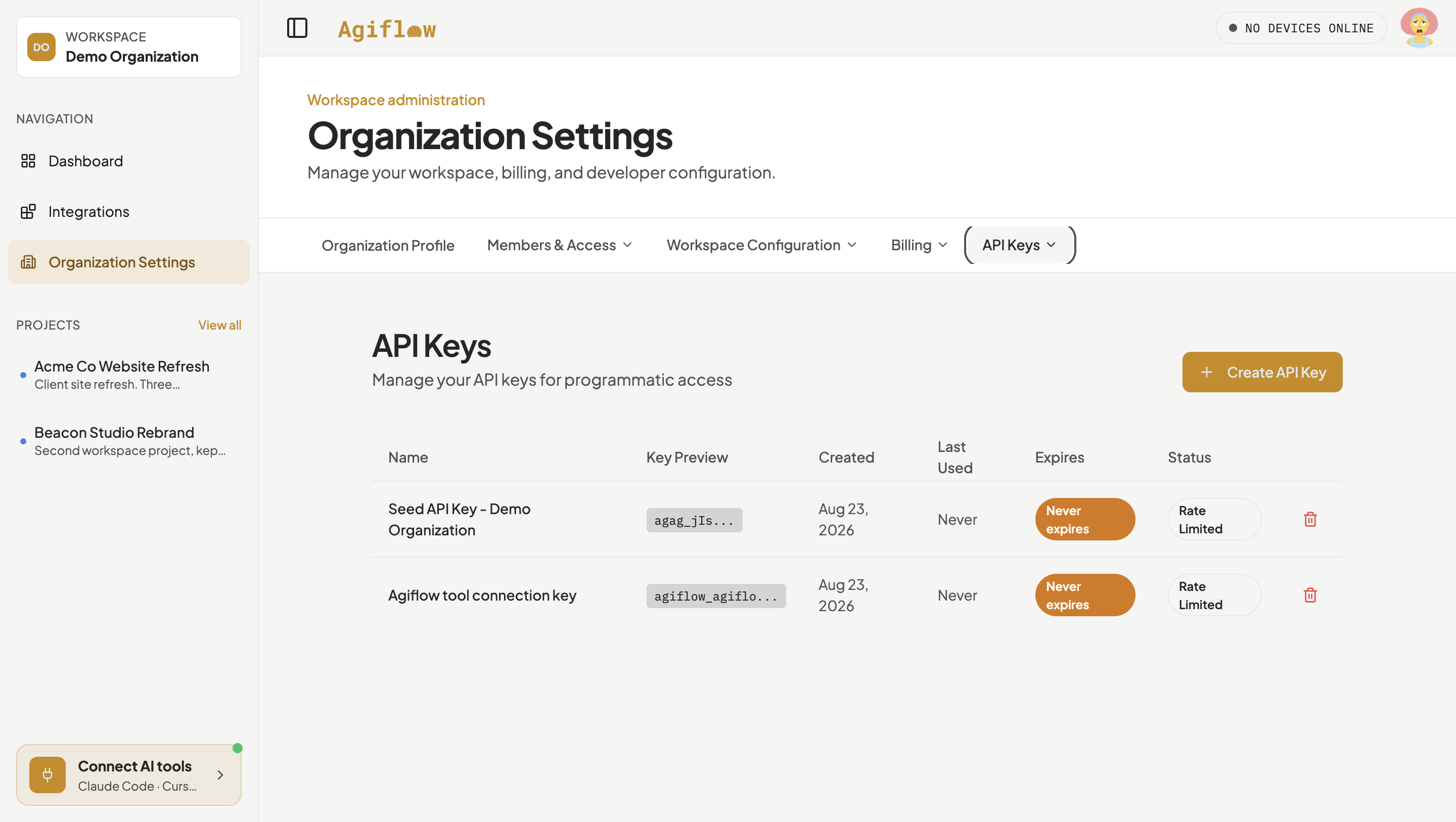Click the Expires column header
The width and height of the screenshot is (1456, 822).
pyautogui.click(x=1059, y=458)
